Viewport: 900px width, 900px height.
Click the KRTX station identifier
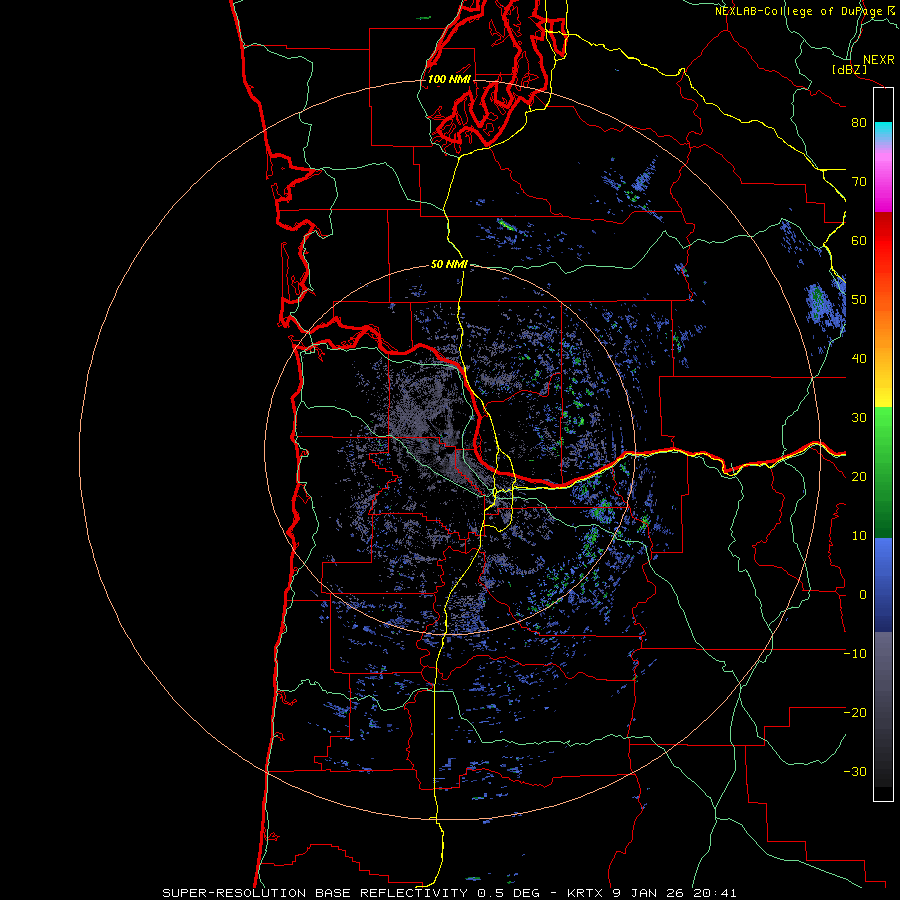584,893
